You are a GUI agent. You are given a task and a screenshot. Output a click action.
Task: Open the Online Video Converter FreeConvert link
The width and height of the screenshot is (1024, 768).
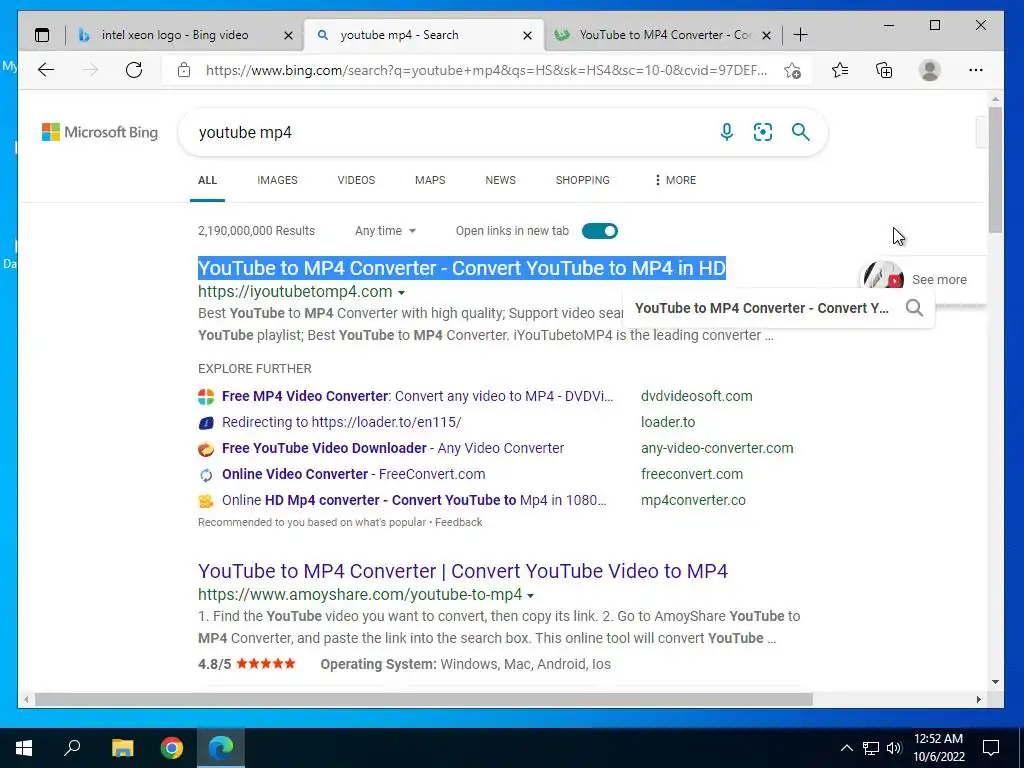point(353,475)
